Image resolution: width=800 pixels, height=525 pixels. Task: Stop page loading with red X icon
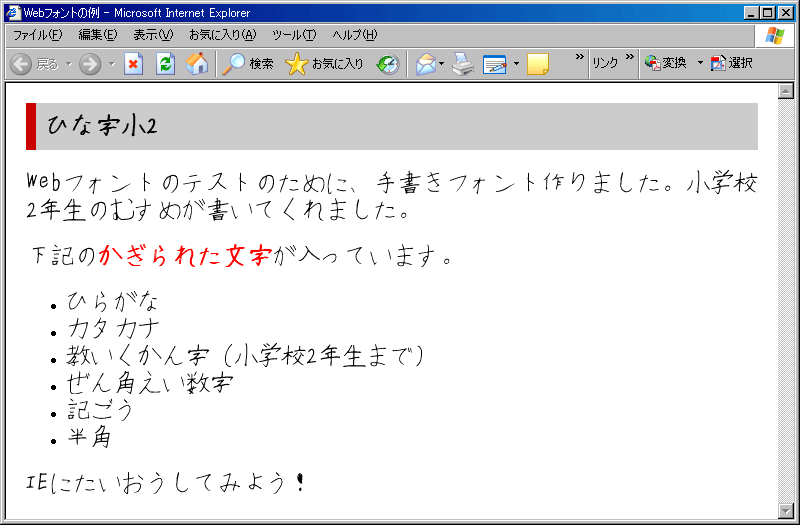click(133, 64)
